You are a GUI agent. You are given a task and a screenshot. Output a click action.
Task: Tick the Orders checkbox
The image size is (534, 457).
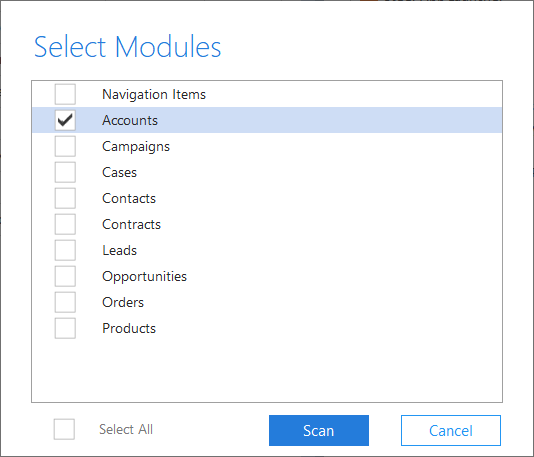[x=65, y=302]
